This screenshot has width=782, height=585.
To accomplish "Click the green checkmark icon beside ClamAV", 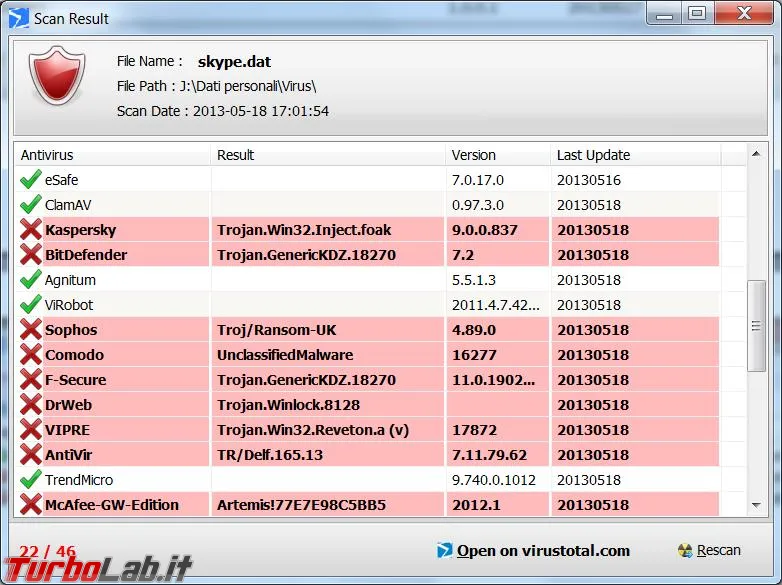I will (x=30, y=204).
